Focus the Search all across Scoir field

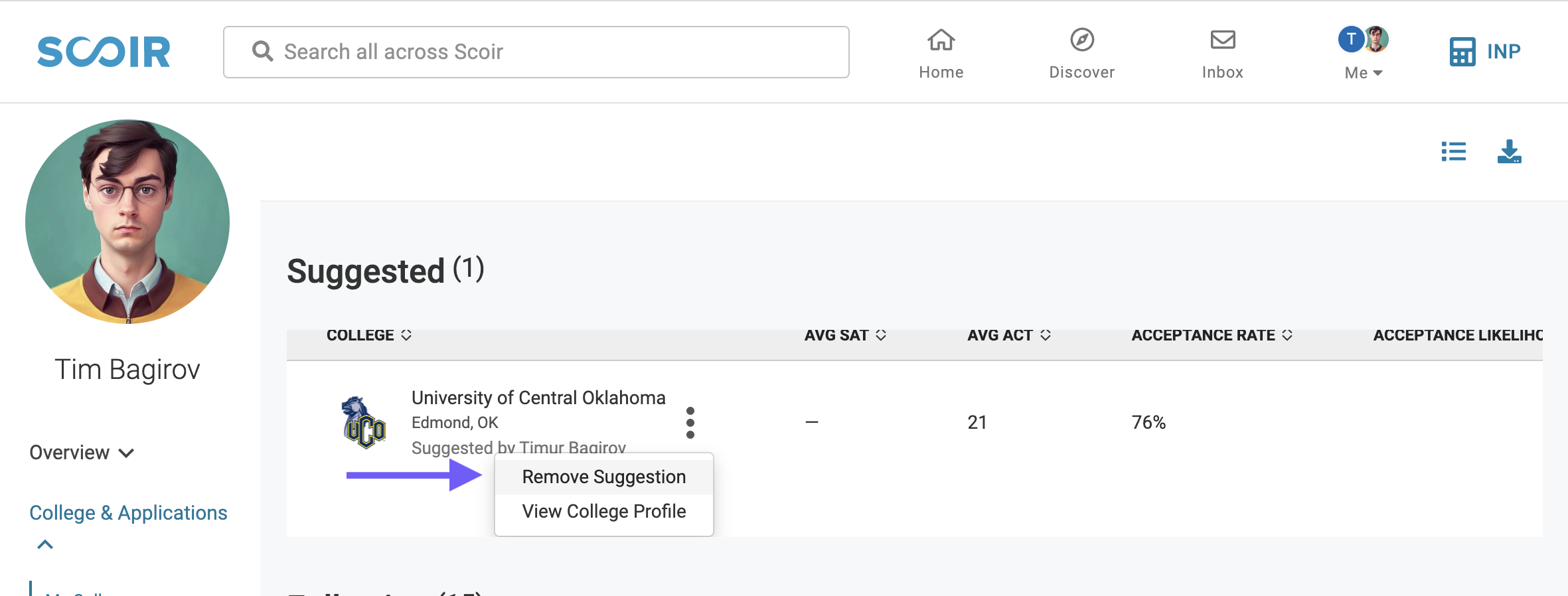point(536,52)
